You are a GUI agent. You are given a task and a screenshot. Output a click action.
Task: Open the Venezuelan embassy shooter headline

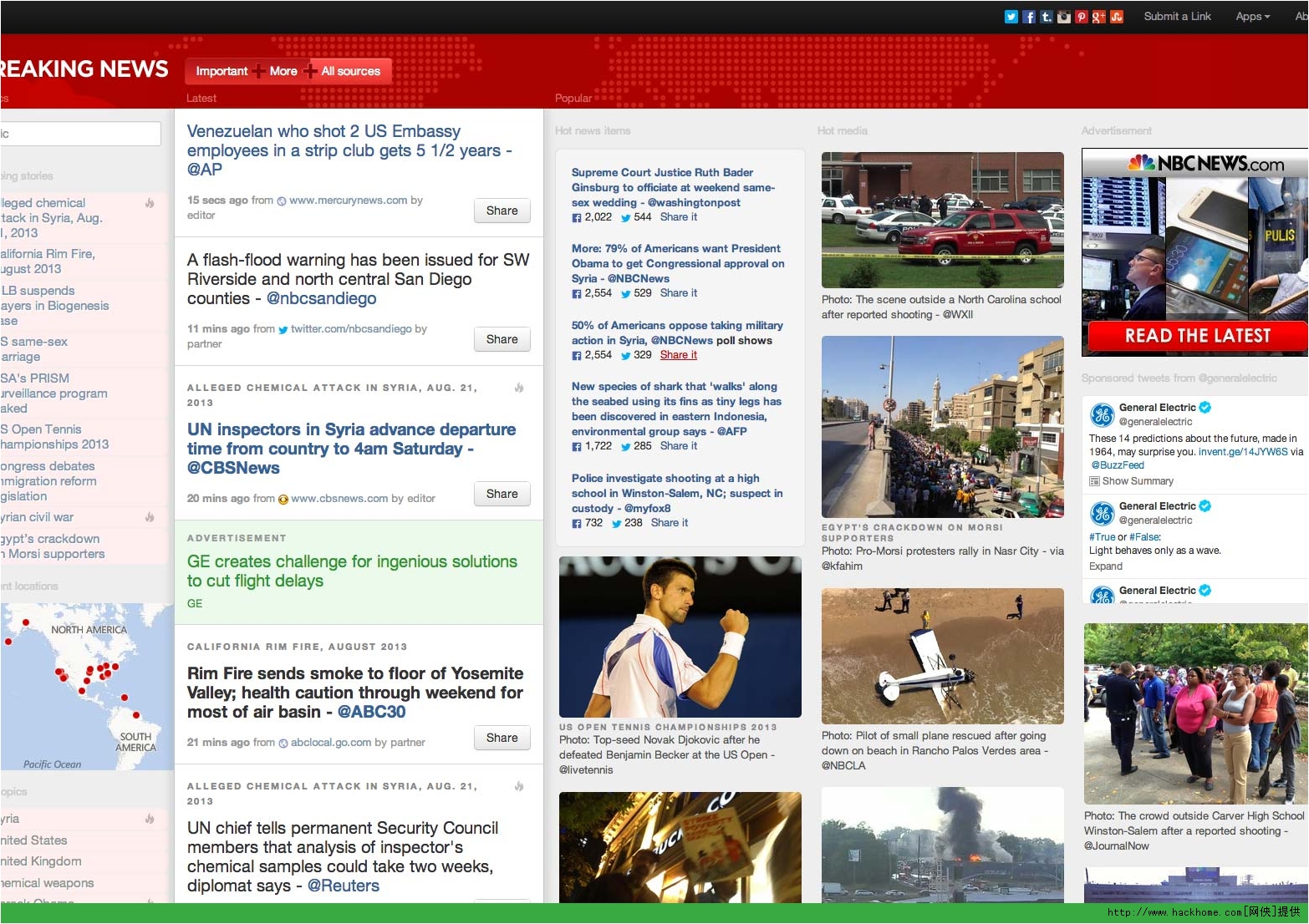pyautogui.click(x=349, y=150)
